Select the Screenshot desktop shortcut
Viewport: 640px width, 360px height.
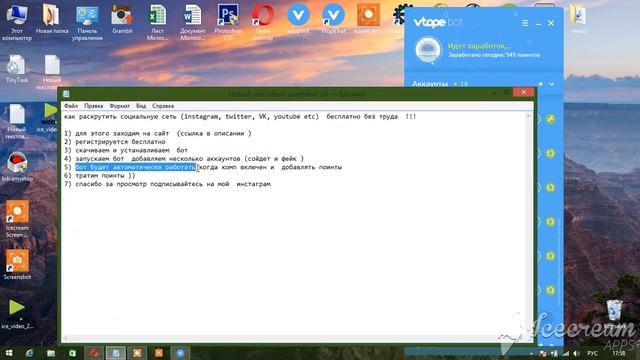click(17, 265)
